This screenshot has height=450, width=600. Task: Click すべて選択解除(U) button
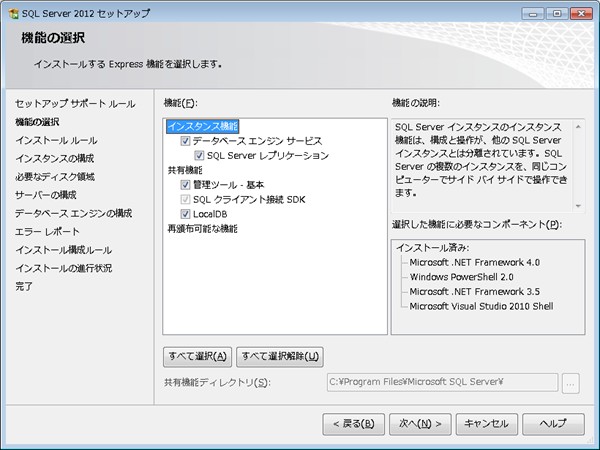click(280, 357)
